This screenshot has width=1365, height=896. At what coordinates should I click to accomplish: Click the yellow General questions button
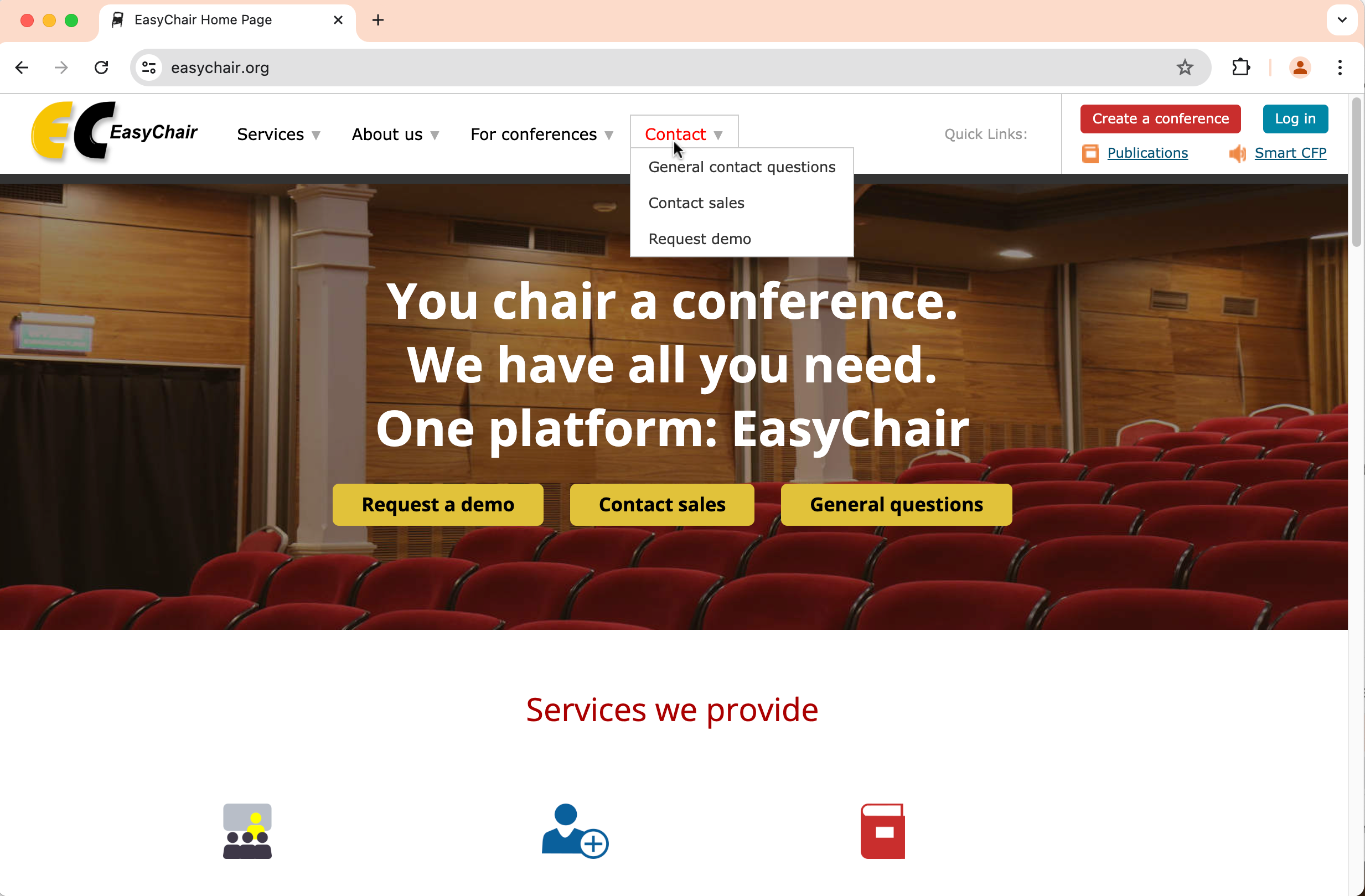[x=896, y=505]
